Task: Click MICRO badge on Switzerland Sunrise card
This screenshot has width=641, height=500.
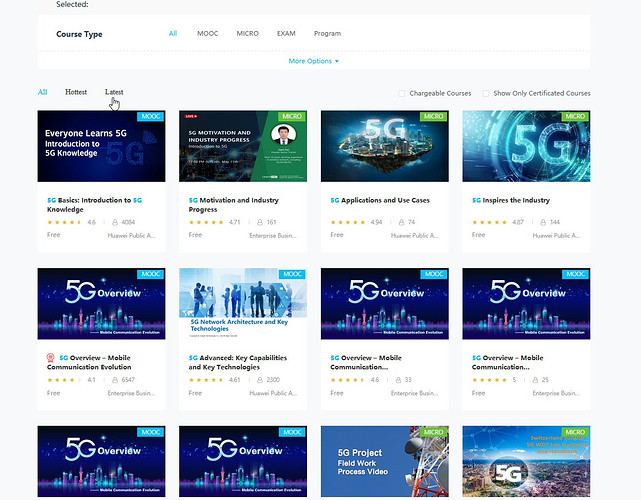Action: coord(575,432)
